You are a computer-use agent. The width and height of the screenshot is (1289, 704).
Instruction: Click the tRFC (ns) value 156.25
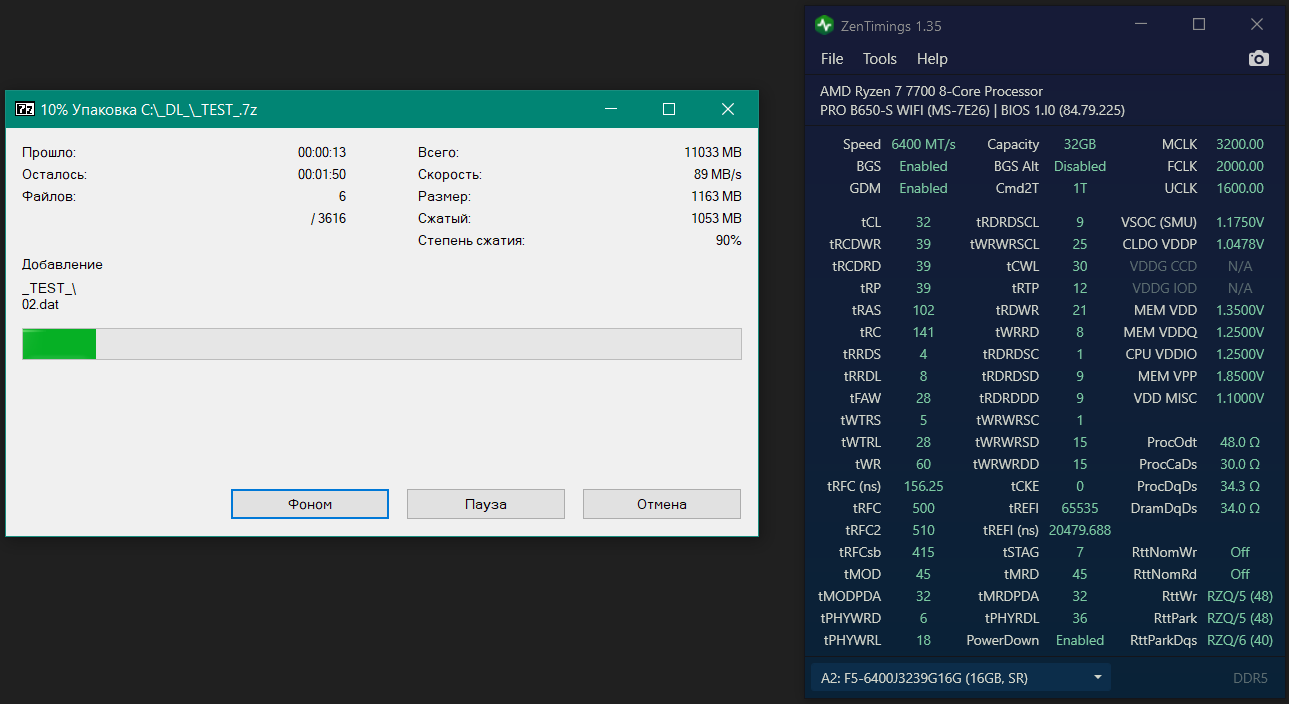[x=923, y=486]
